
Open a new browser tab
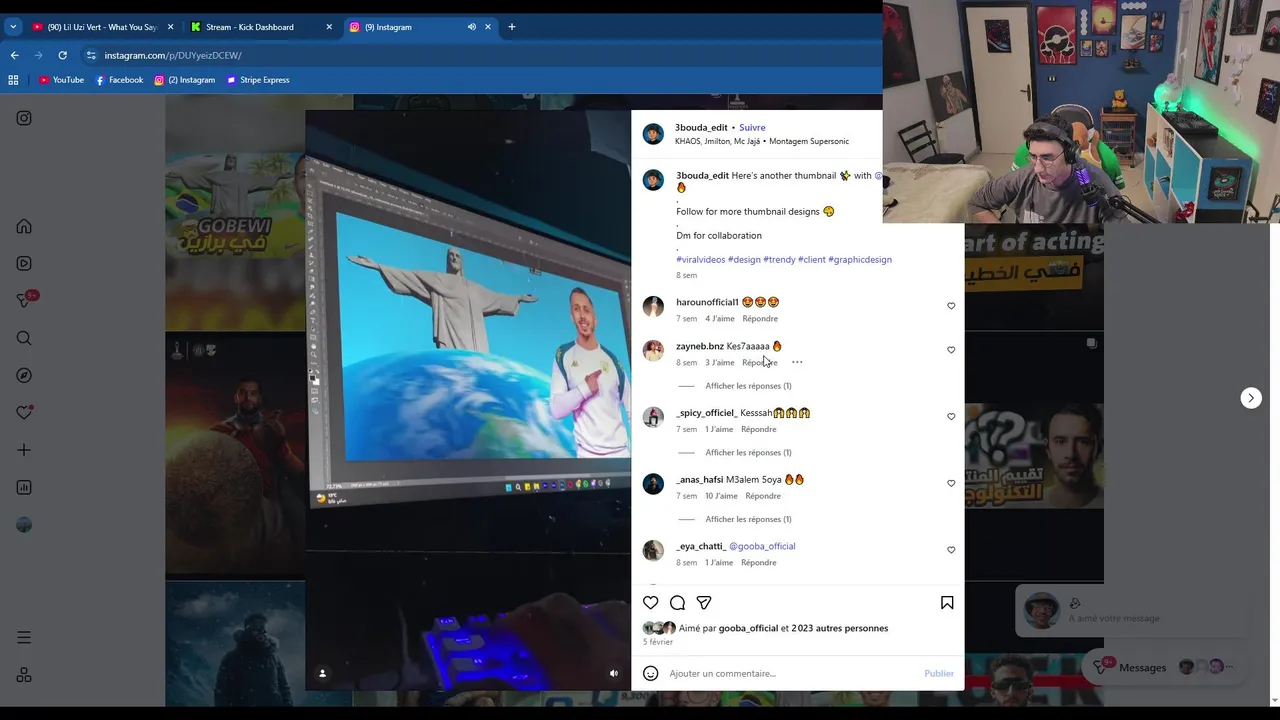coord(512,27)
